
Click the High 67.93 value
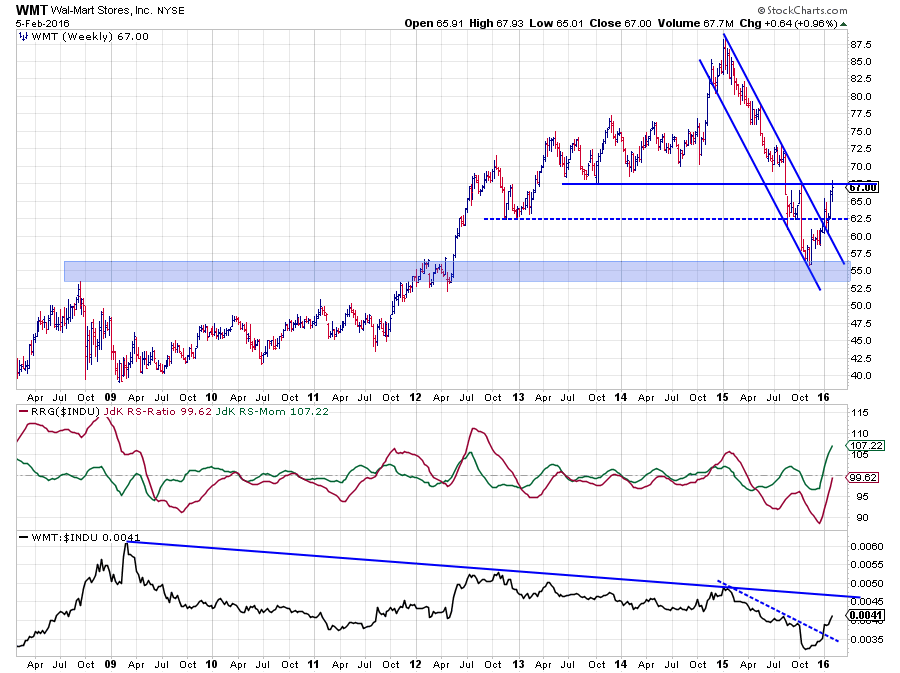point(496,24)
